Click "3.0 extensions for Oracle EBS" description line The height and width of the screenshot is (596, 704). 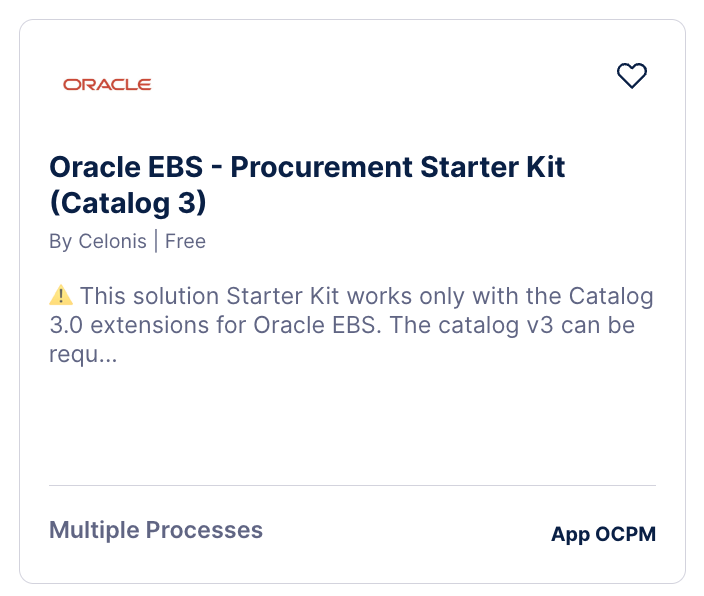200,326
